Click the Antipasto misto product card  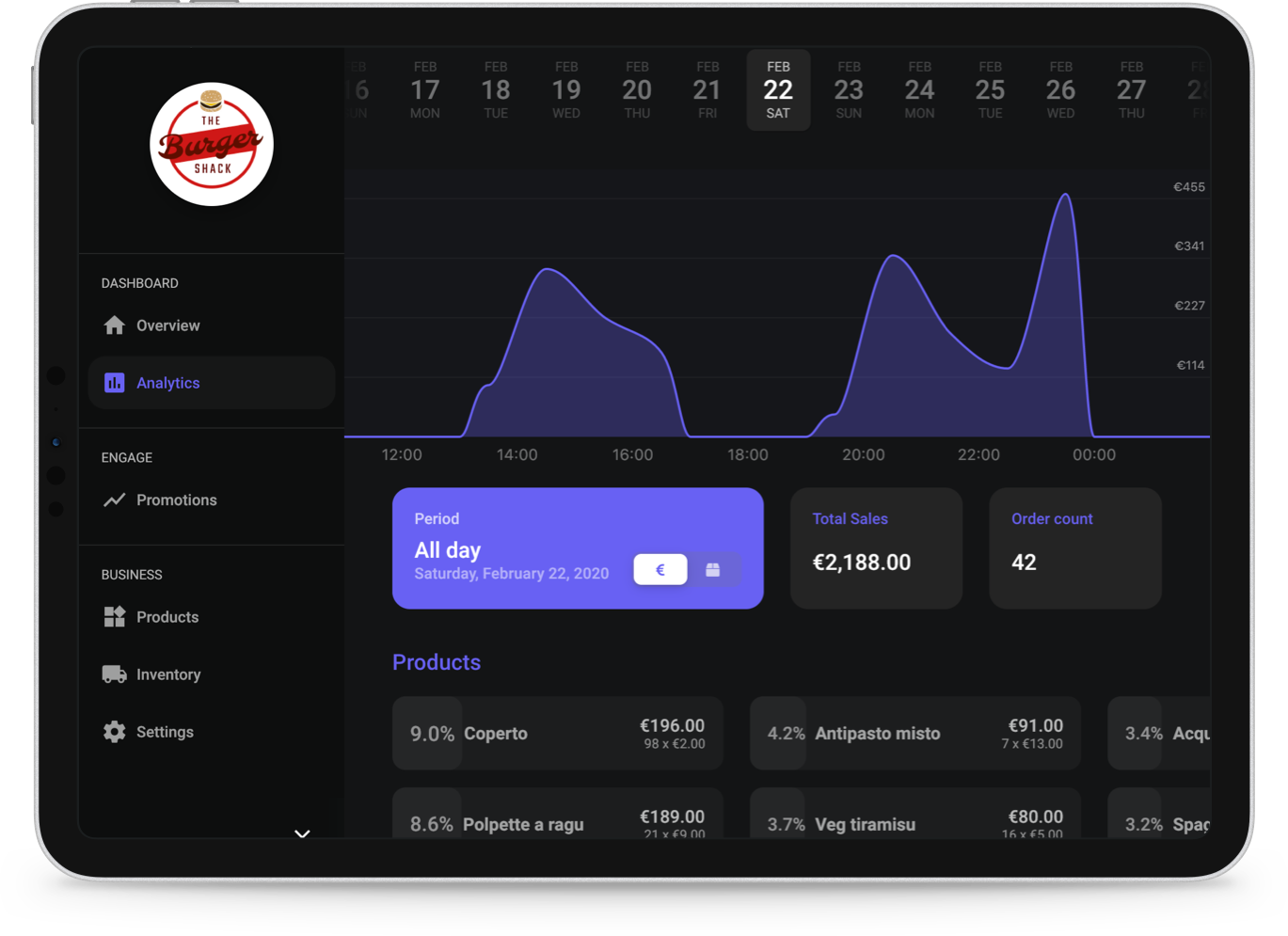[914, 733]
